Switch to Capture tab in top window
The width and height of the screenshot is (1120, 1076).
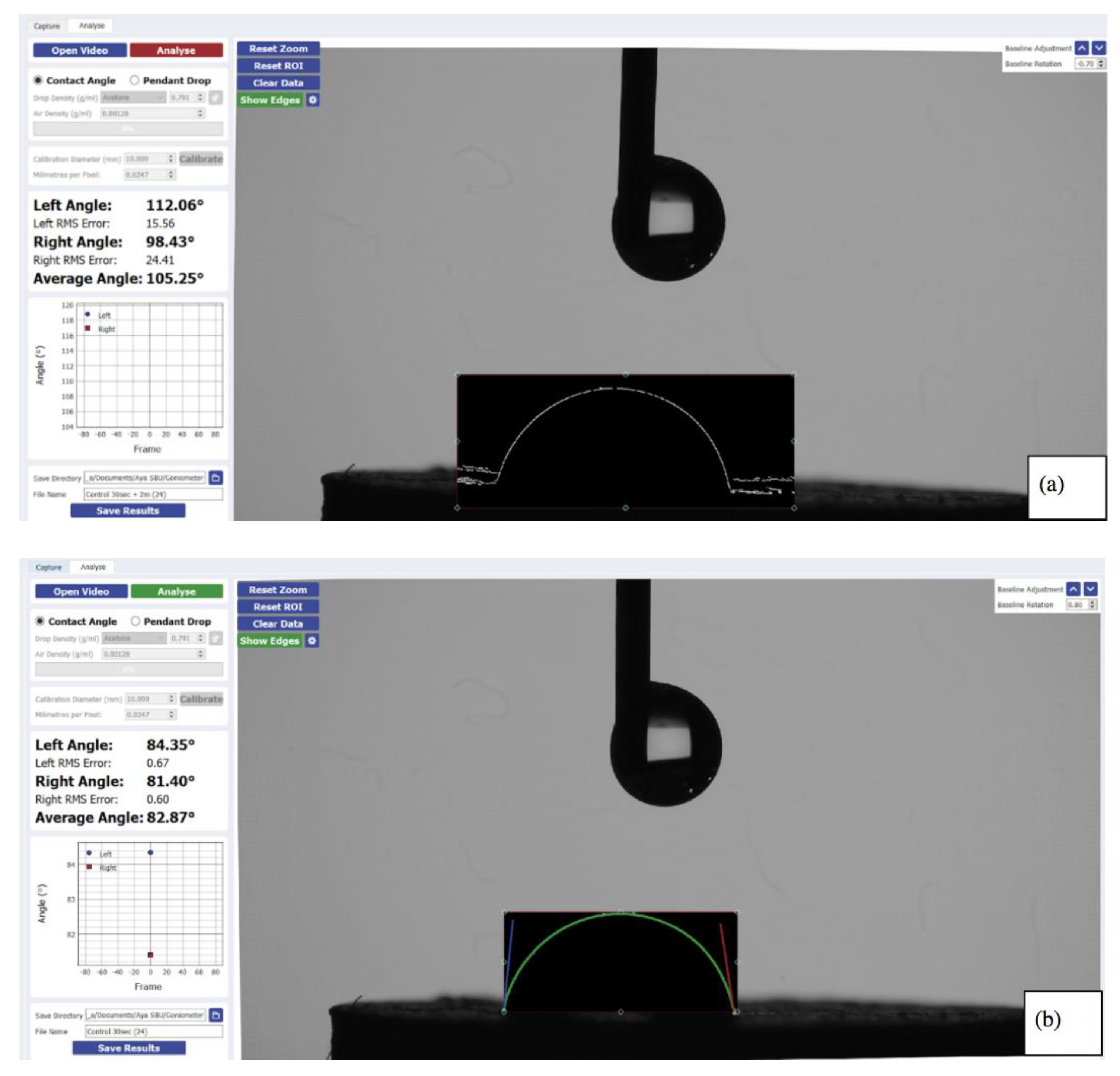(x=46, y=26)
